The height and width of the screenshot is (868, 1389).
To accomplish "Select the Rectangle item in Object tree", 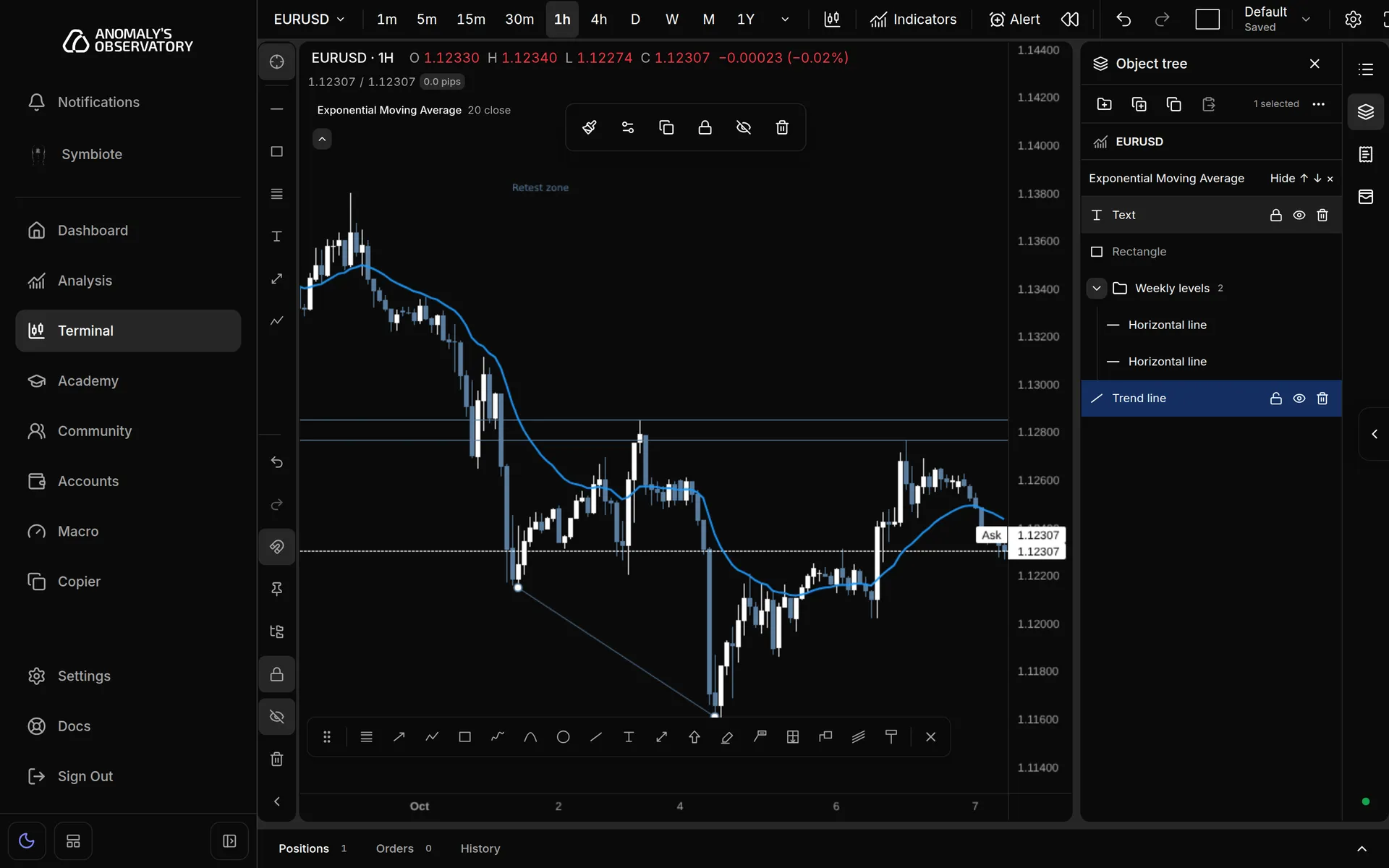I will click(1211, 252).
